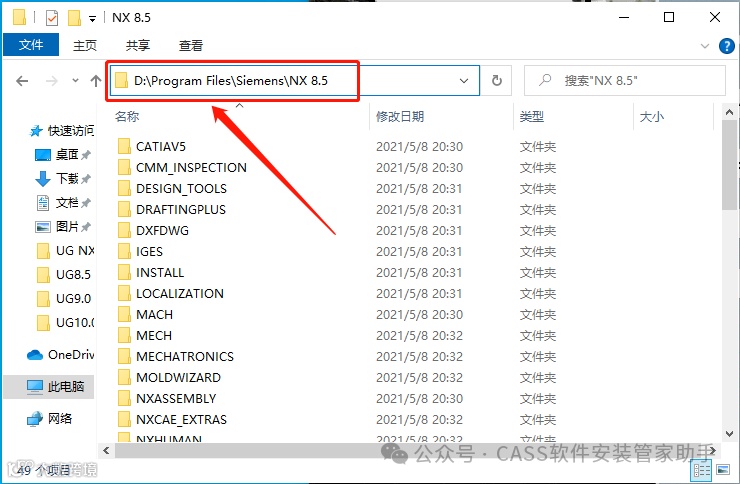Switch to the 主页 ribbon tab

(x=85, y=45)
